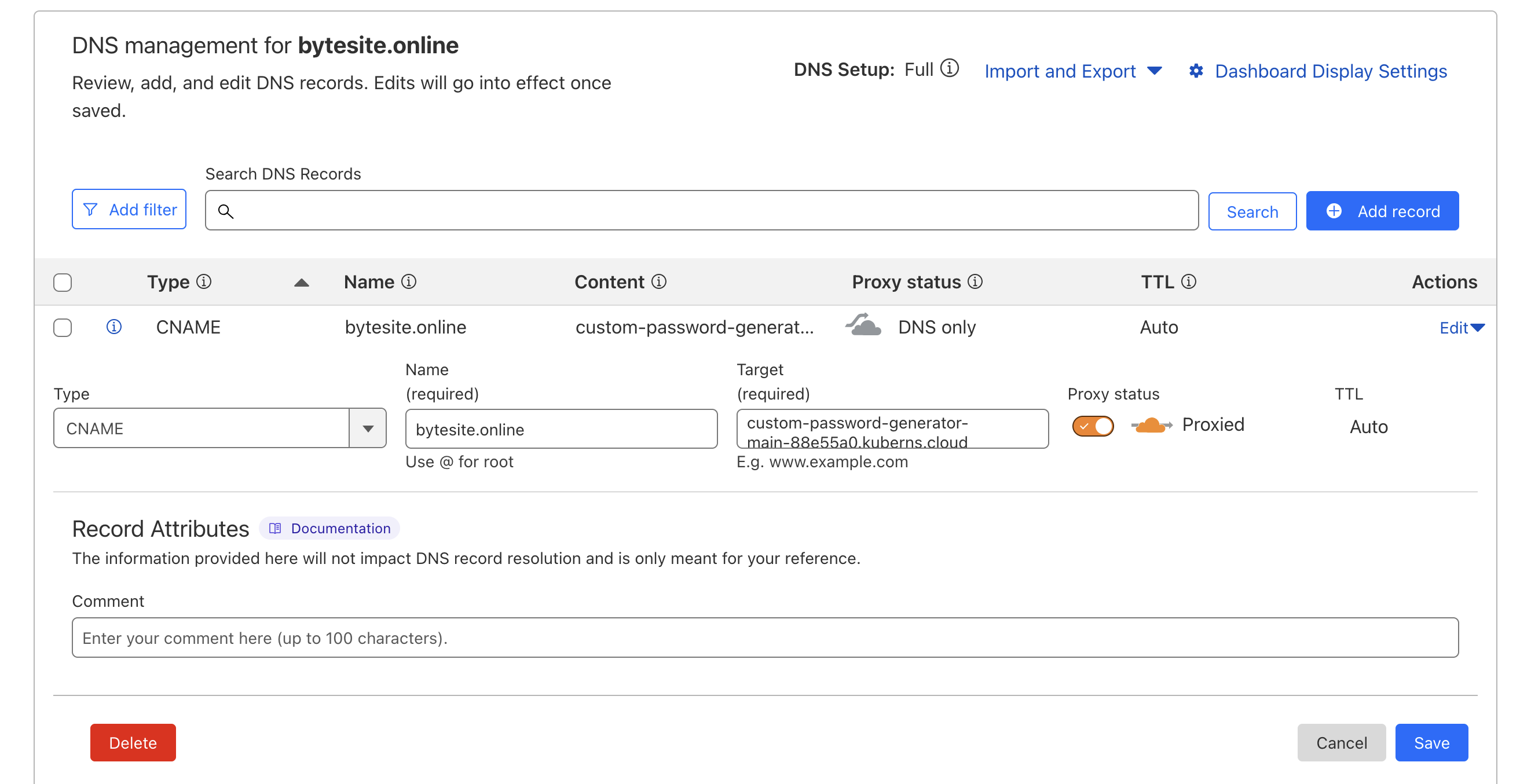
Task: Click the red Delete button
Action: tap(133, 742)
